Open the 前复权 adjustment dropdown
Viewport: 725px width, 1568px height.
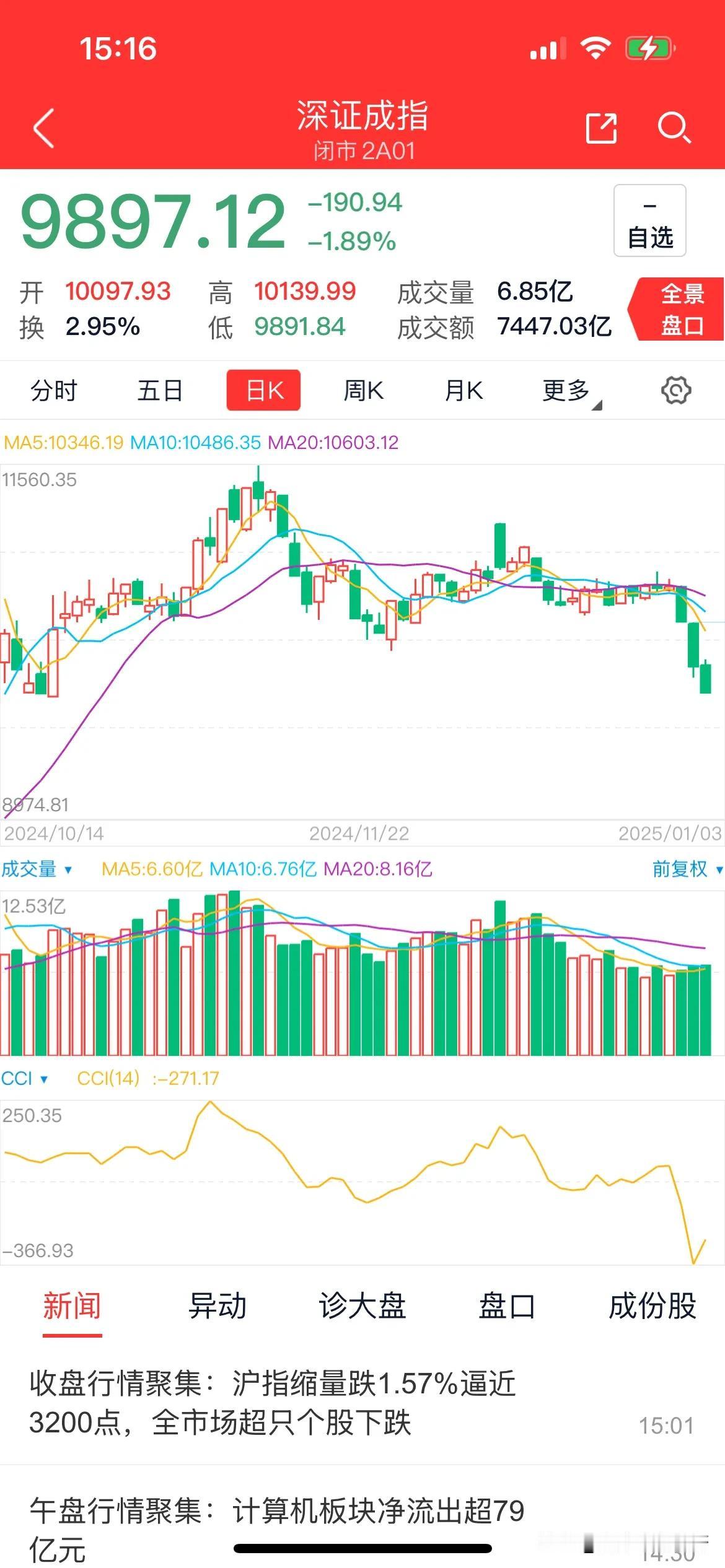tap(687, 869)
